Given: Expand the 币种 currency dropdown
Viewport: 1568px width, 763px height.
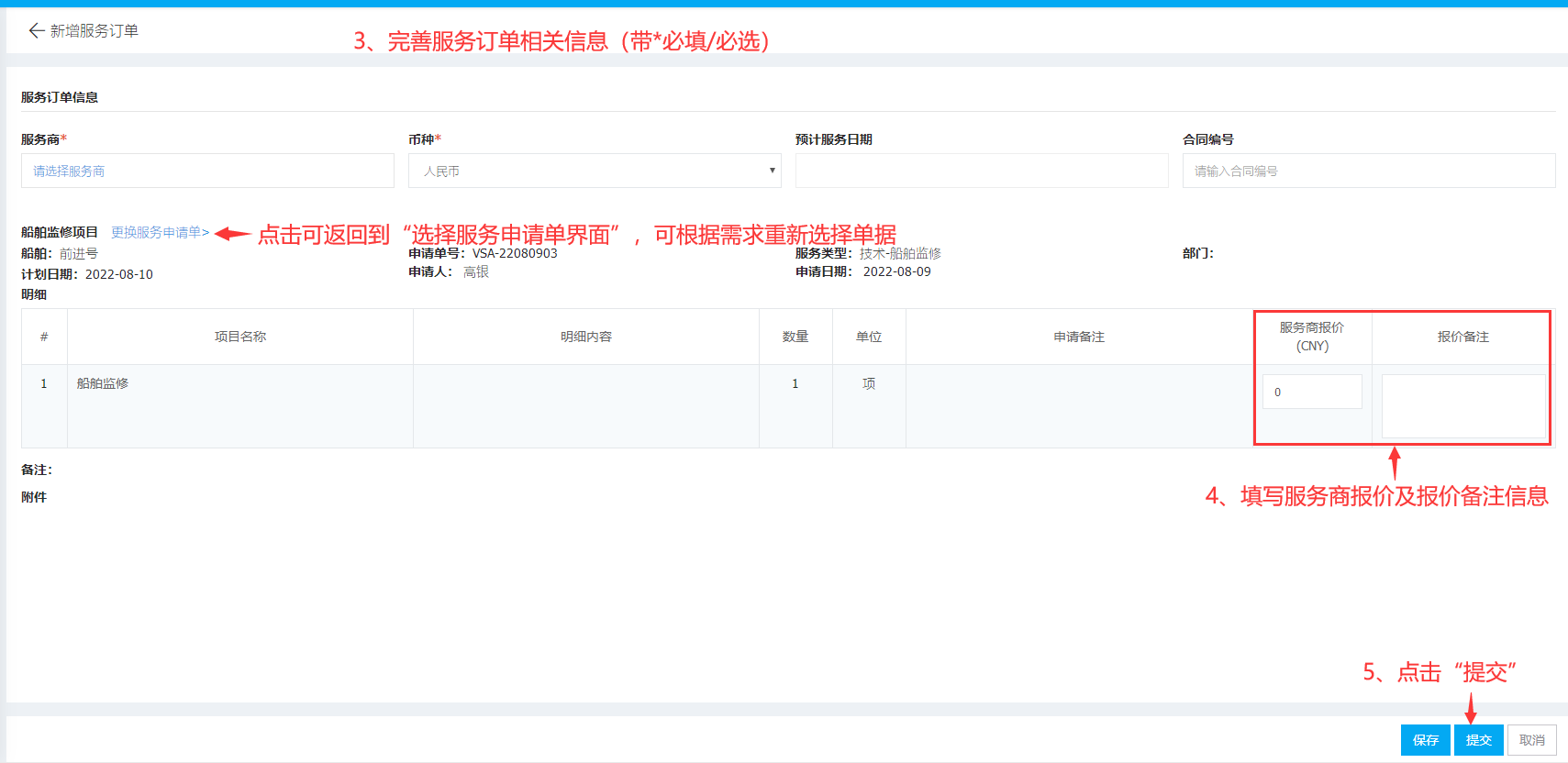Looking at the screenshot, I should (595, 171).
